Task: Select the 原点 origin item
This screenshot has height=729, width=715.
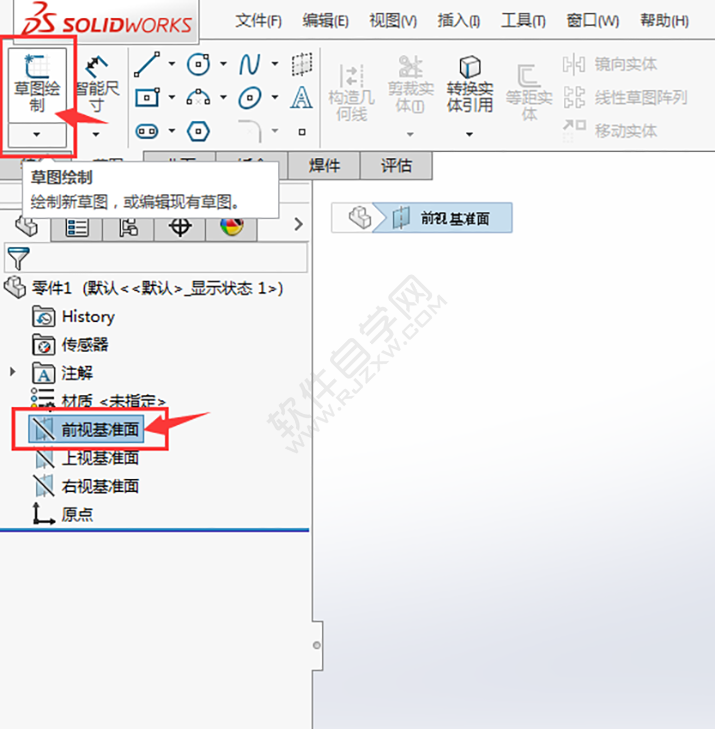Action: point(63,514)
